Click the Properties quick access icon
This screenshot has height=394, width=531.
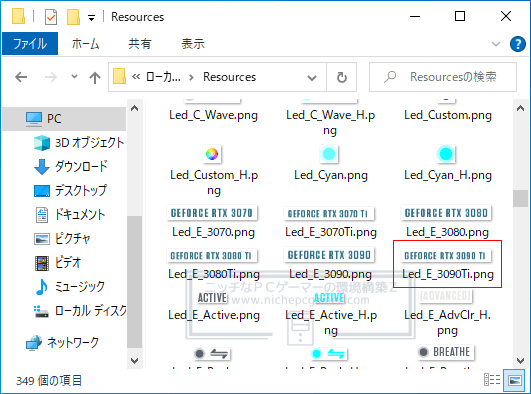coord(51,17)
